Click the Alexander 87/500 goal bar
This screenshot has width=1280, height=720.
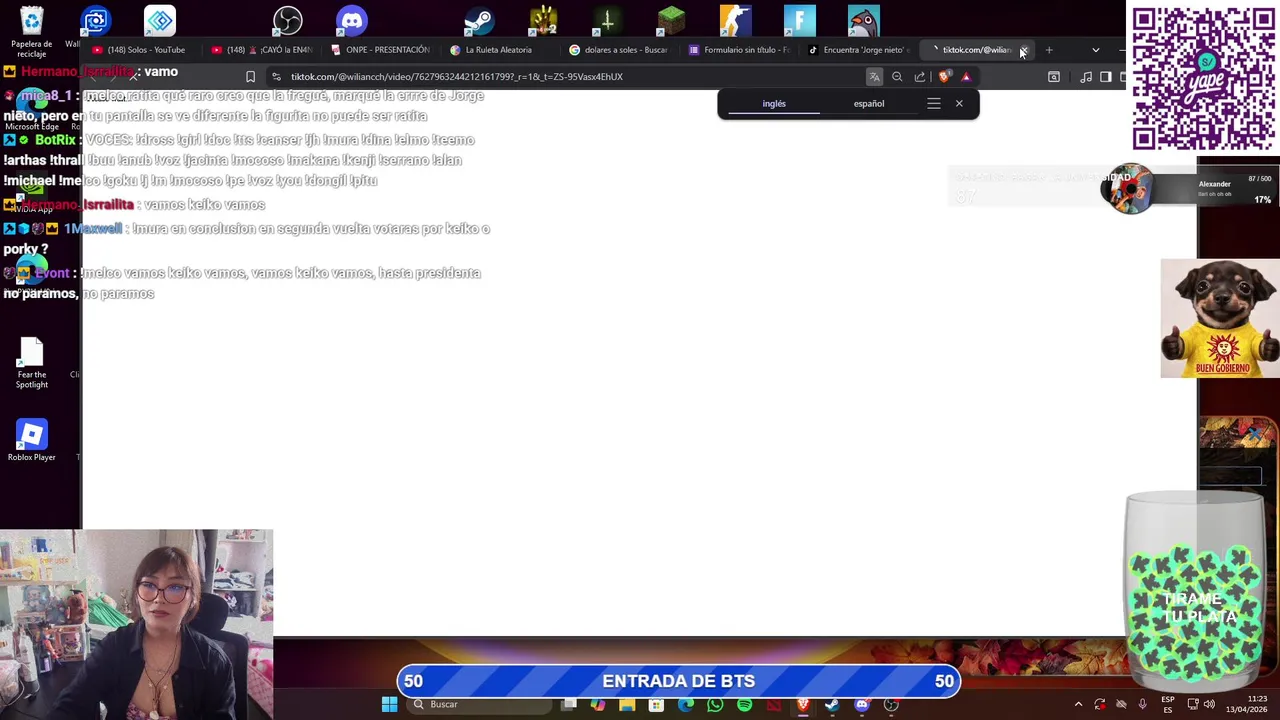(1188, 188)
